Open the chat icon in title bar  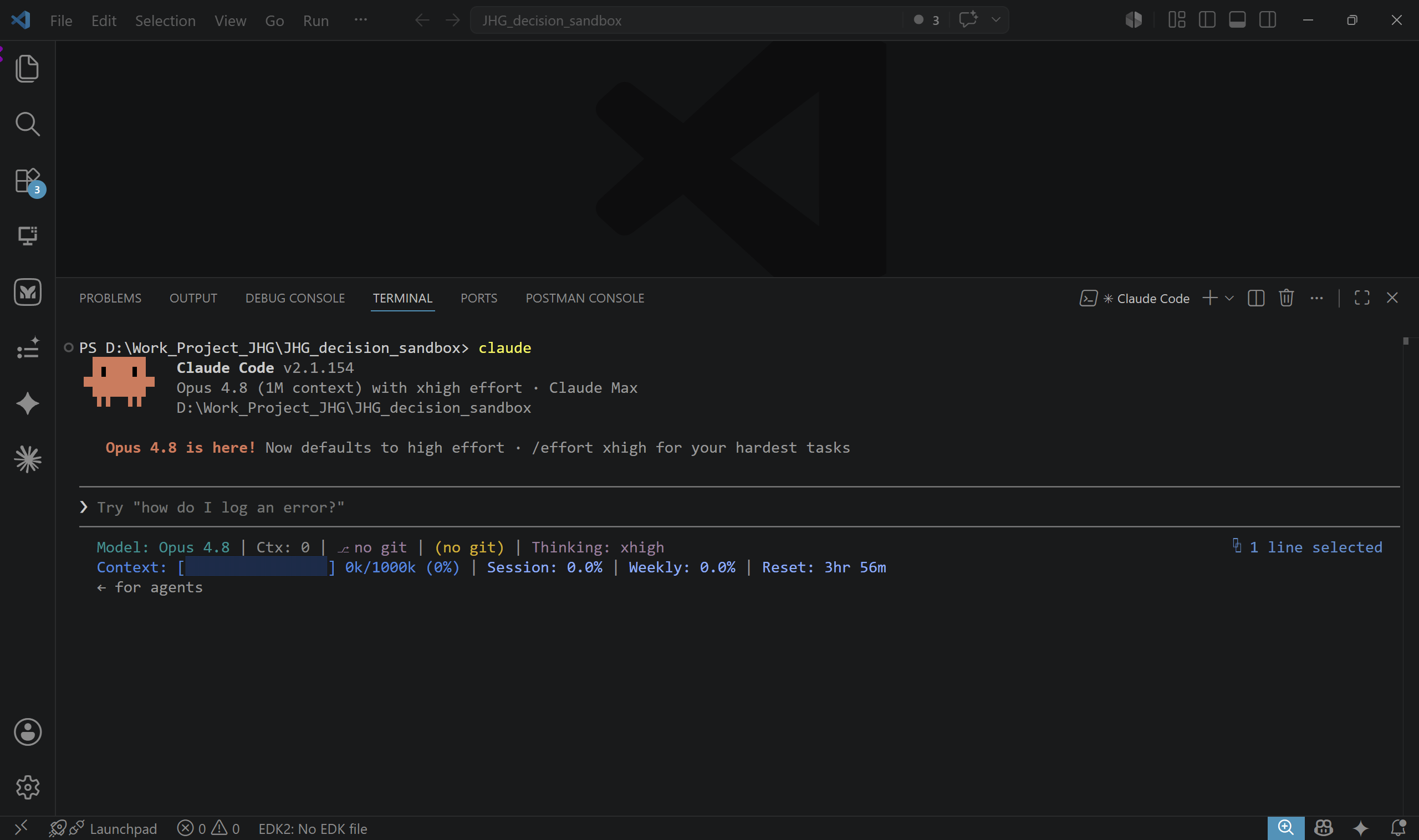(x=968, y=19)
